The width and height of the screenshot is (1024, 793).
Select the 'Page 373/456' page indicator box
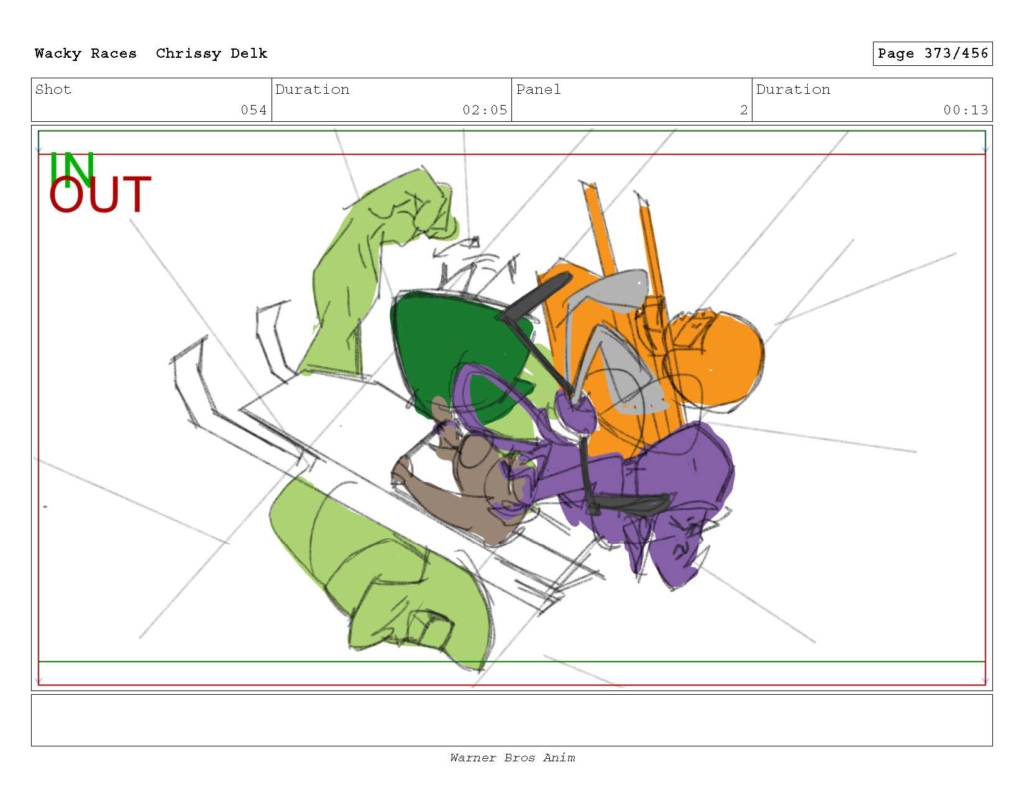pyautogui.click(x=933, y=54)
